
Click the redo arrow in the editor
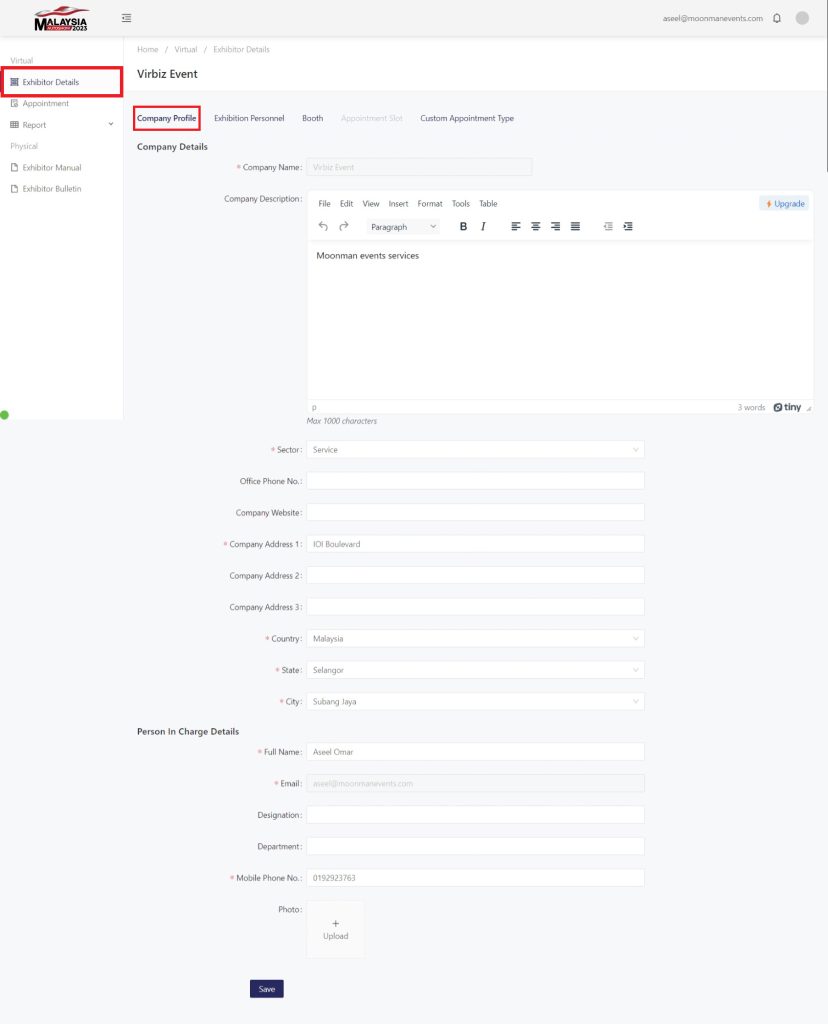coord(344,226)
